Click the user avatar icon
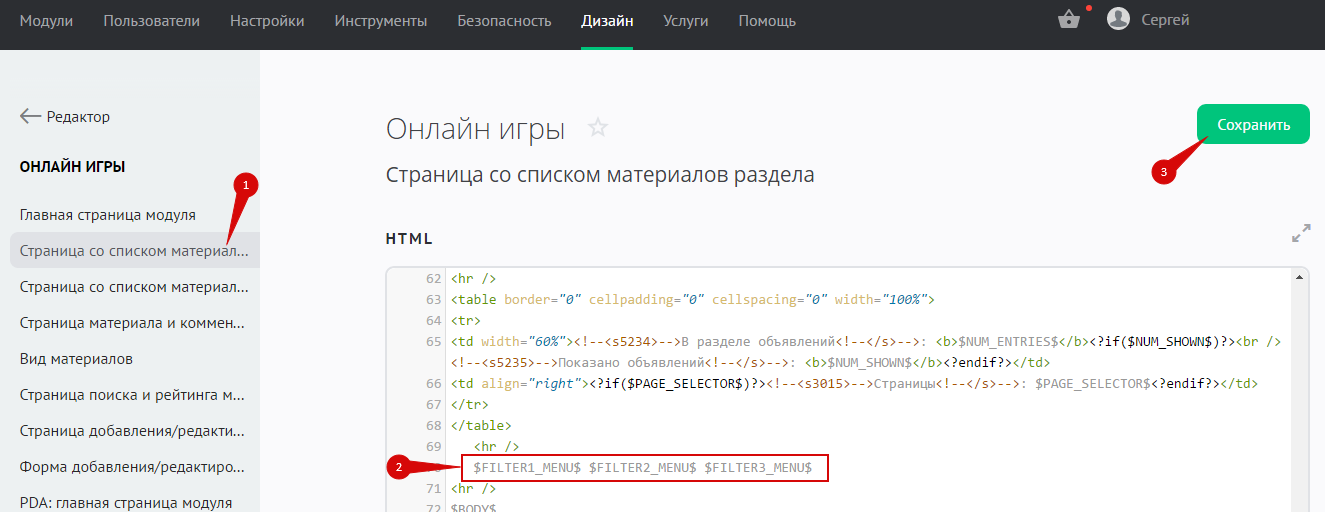This screenshot has width=1325, height=512. pos(1118,20)
